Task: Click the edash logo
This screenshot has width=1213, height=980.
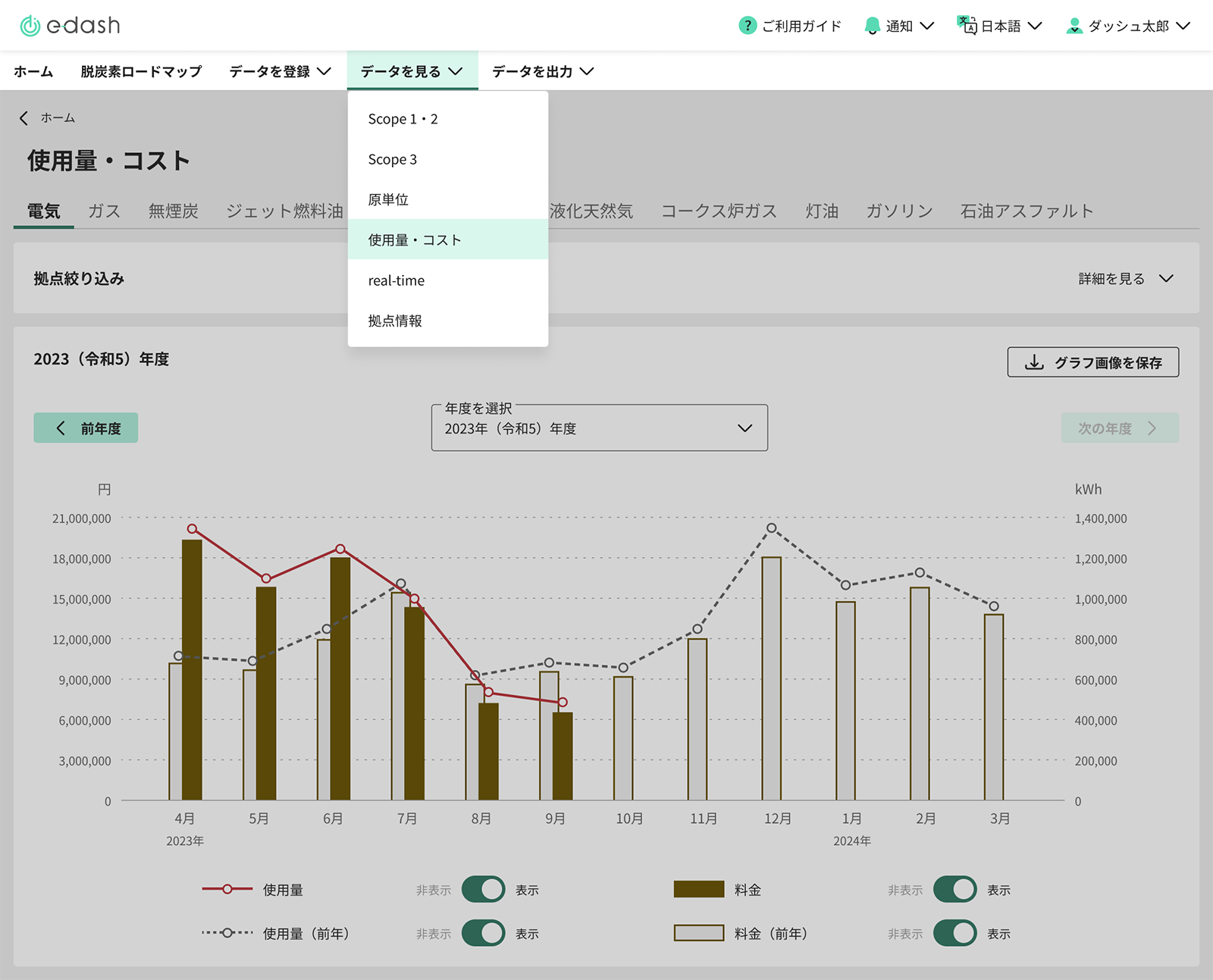Action: (68, 24)
